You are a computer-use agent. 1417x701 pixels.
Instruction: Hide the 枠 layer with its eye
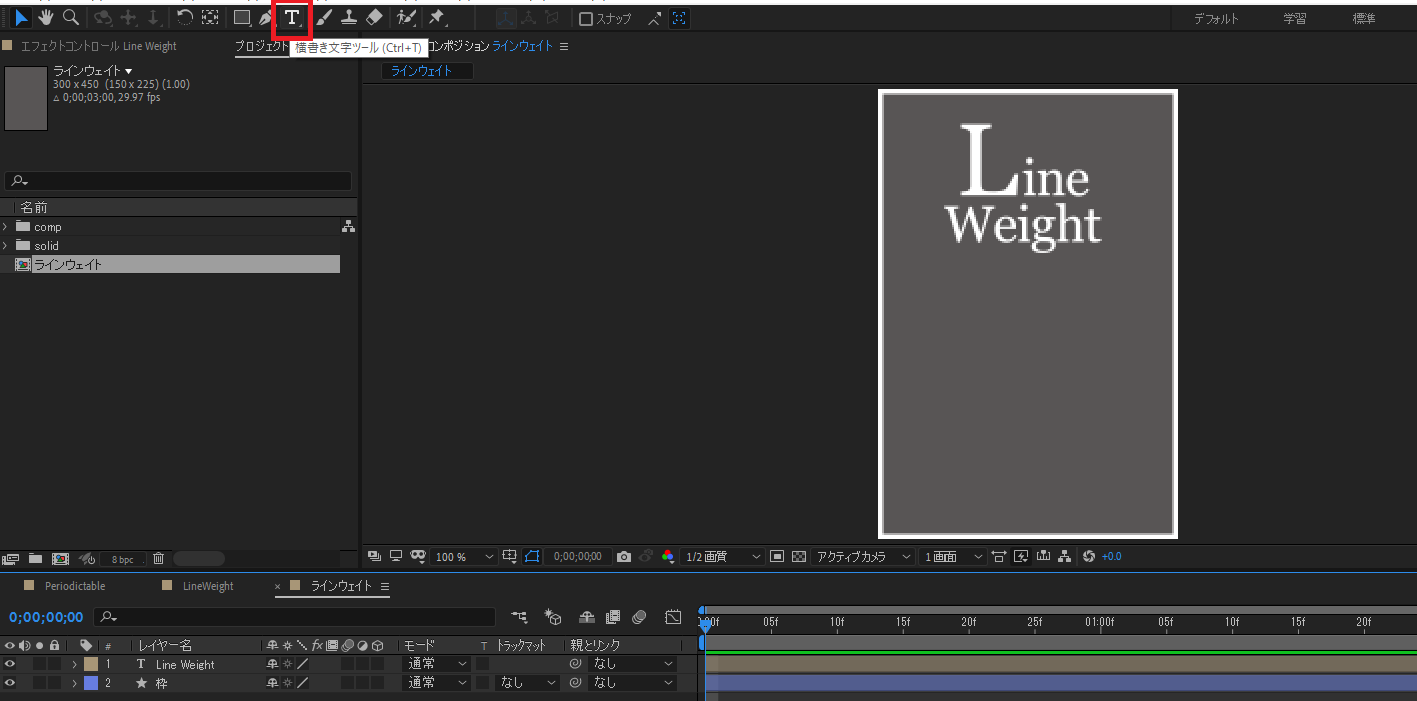point(10,683)
